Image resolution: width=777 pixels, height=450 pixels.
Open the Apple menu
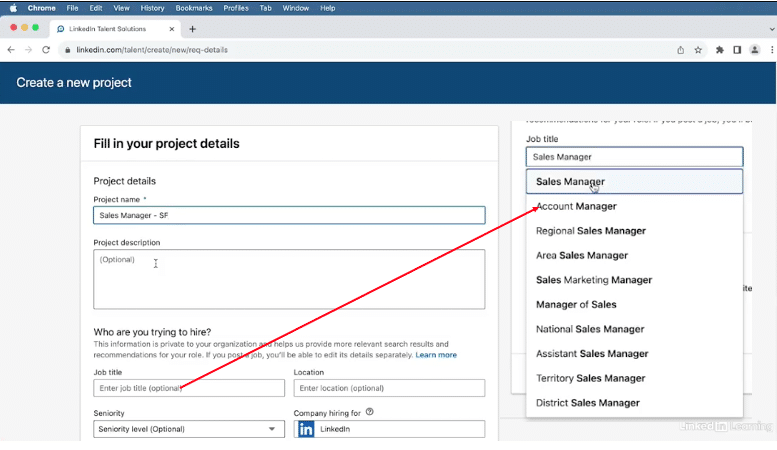click(x=13, y=8)
